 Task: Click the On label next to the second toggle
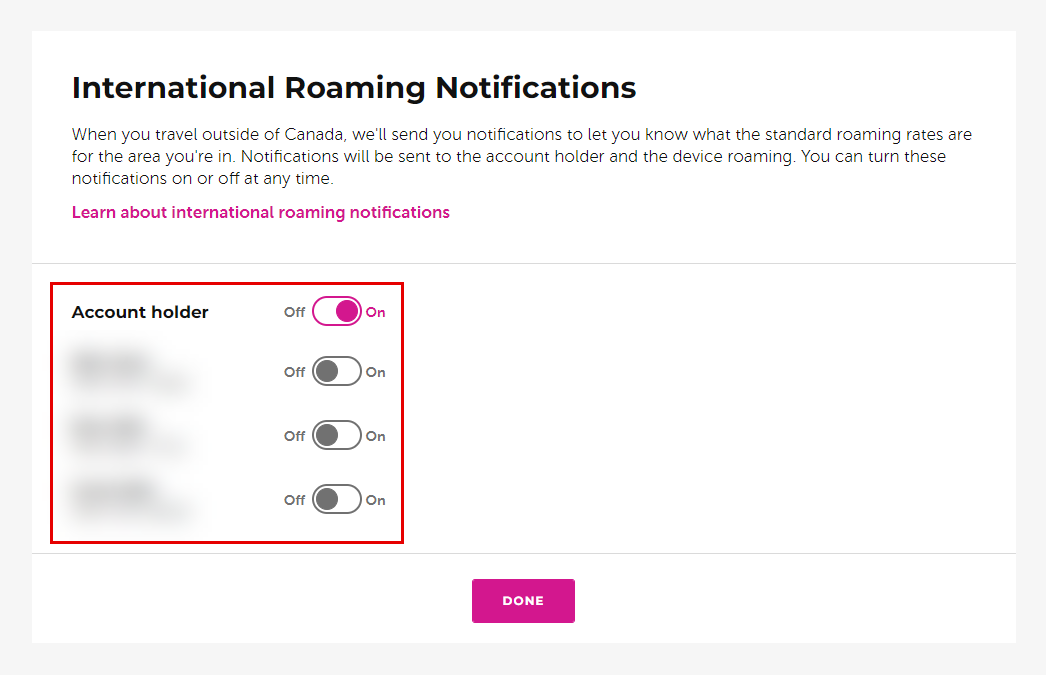tap(377, 371)
